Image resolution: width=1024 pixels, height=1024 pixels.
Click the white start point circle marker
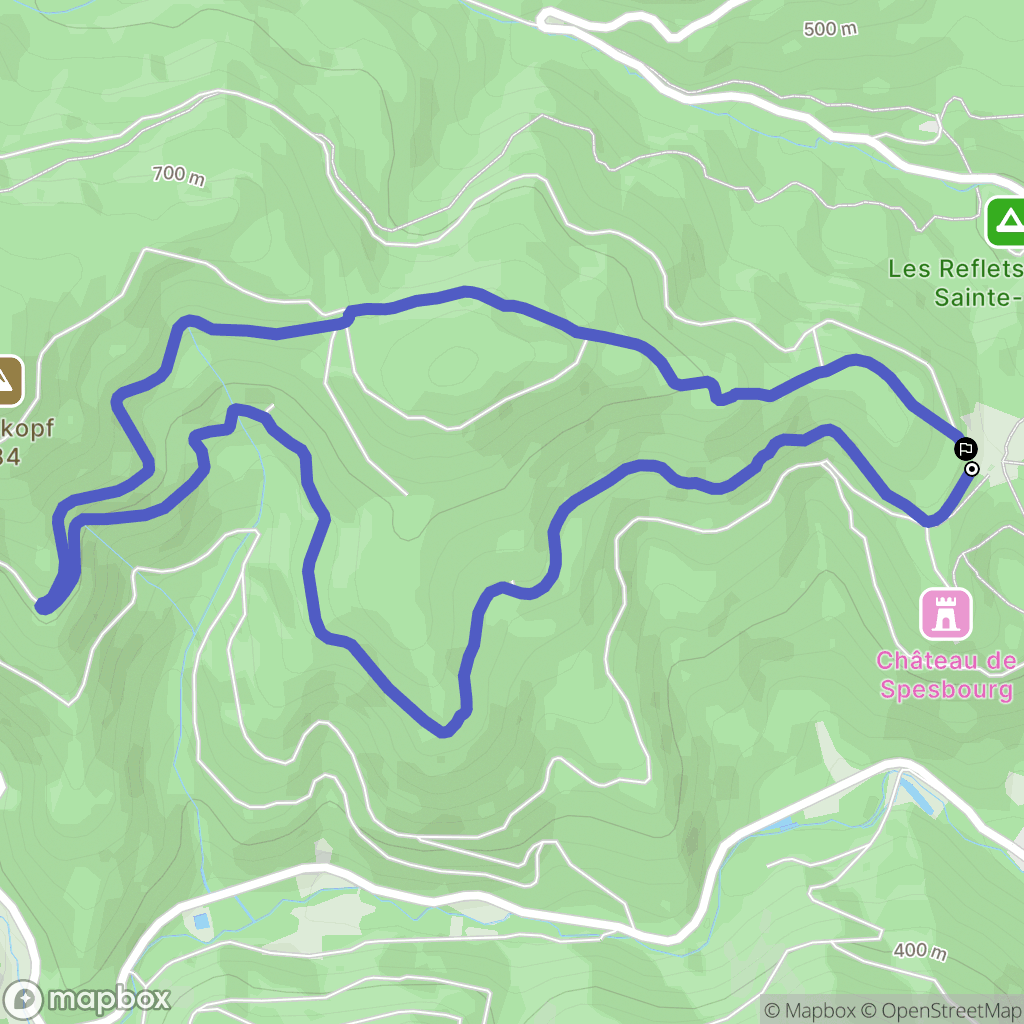[972, 469]
